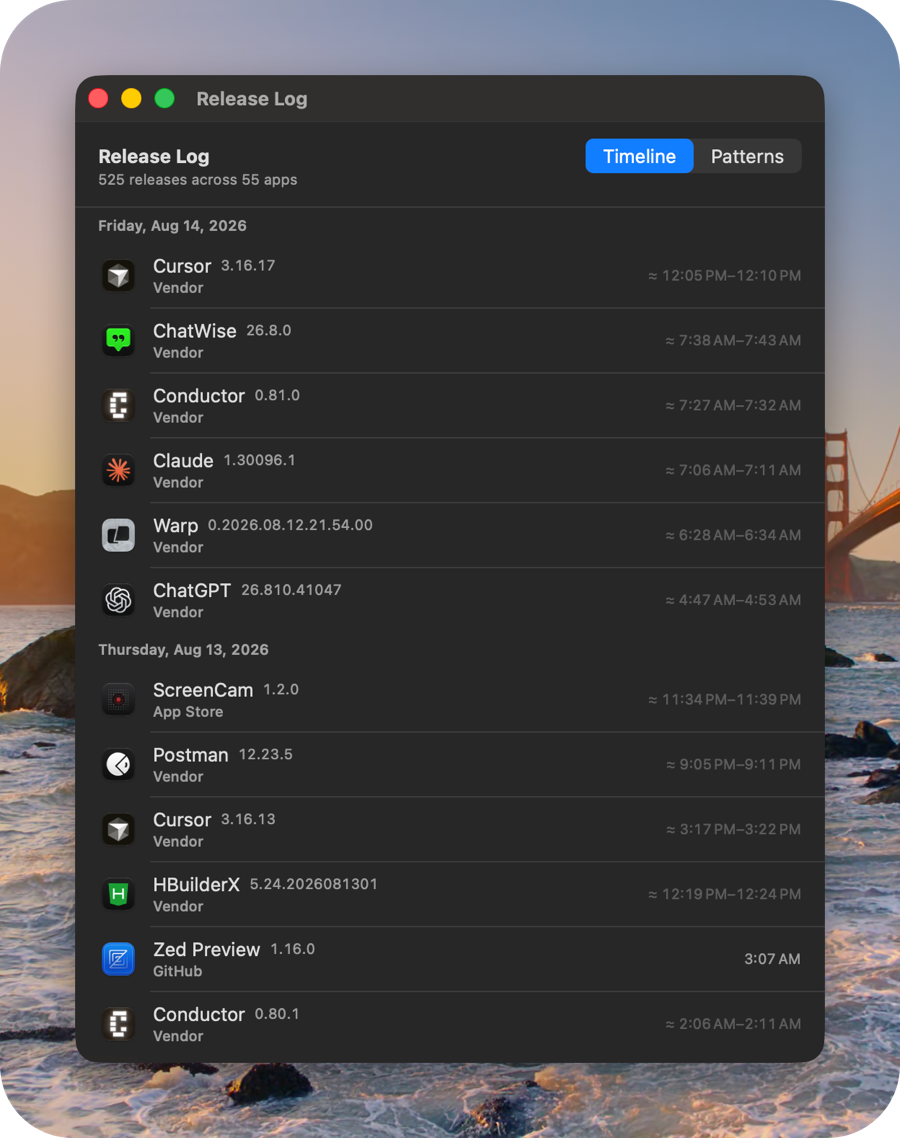Select the Zed Preview release name
The image size is (900, 1138).
click(207, 950)
